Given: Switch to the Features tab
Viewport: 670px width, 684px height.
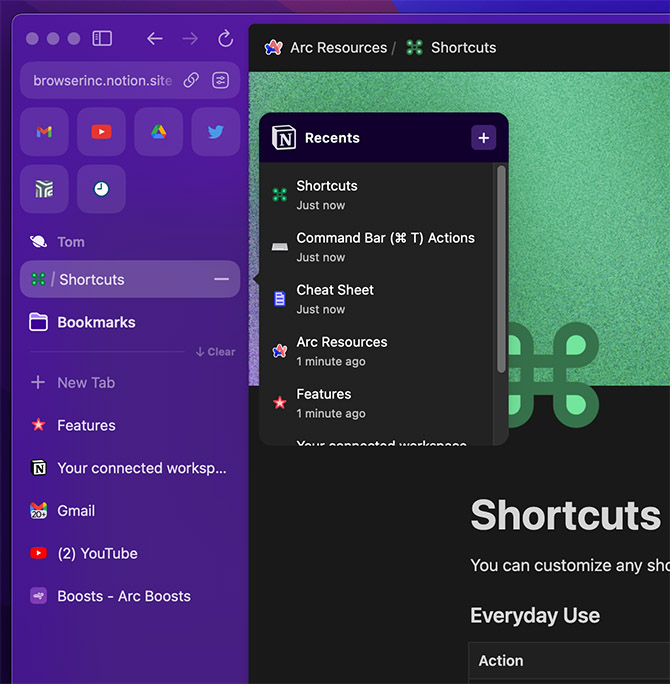Looking at the screenshot, I should coord(130,425).
